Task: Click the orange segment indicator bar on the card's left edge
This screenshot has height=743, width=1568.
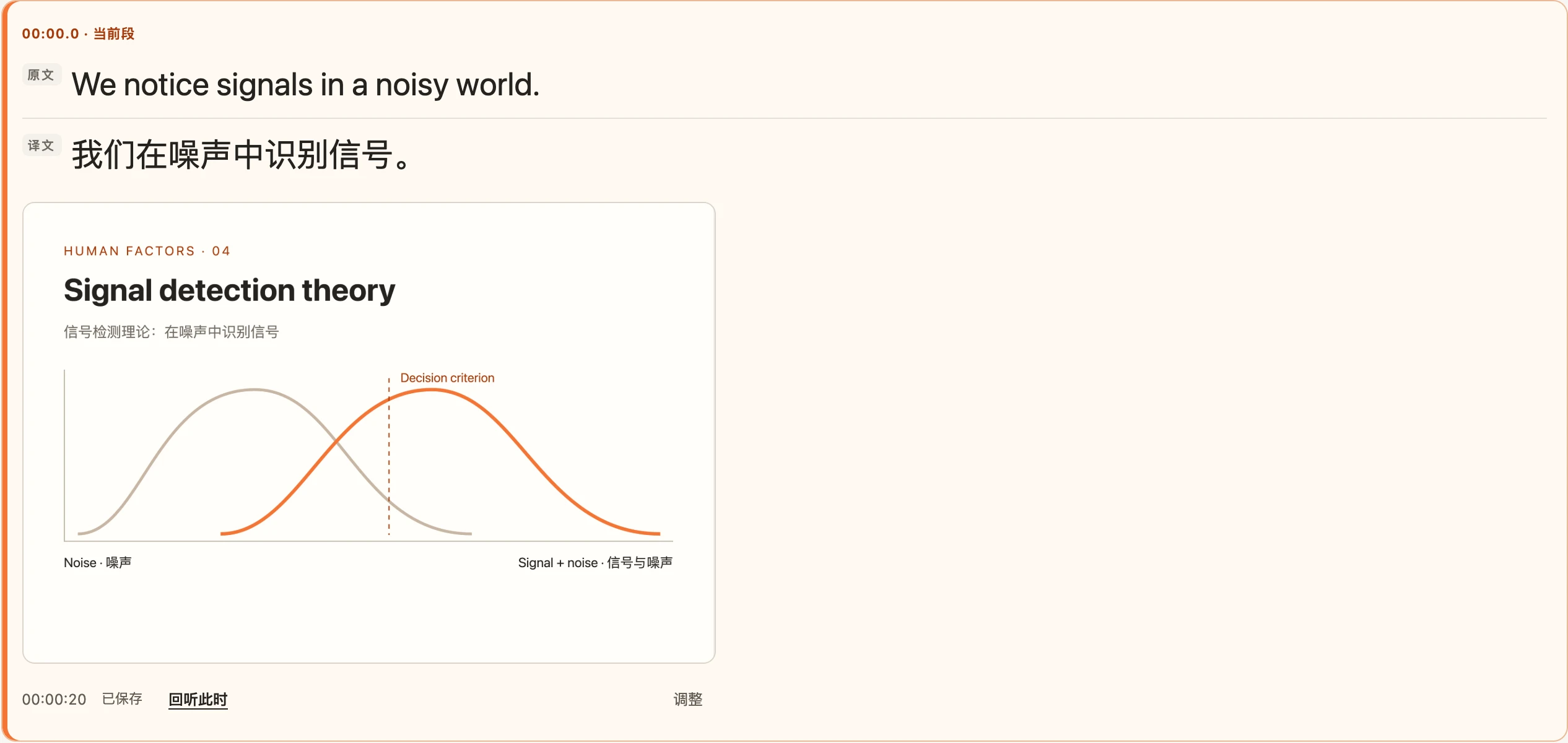Action: pyautogui.click(x=4, y=371)
